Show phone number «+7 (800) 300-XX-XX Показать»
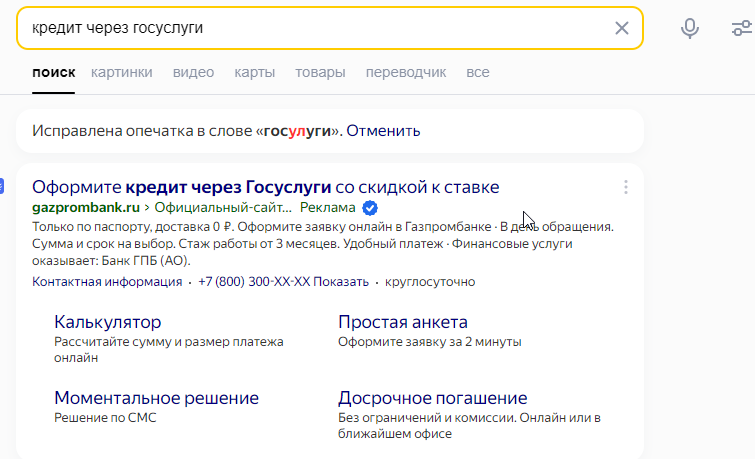 [283, 282]
